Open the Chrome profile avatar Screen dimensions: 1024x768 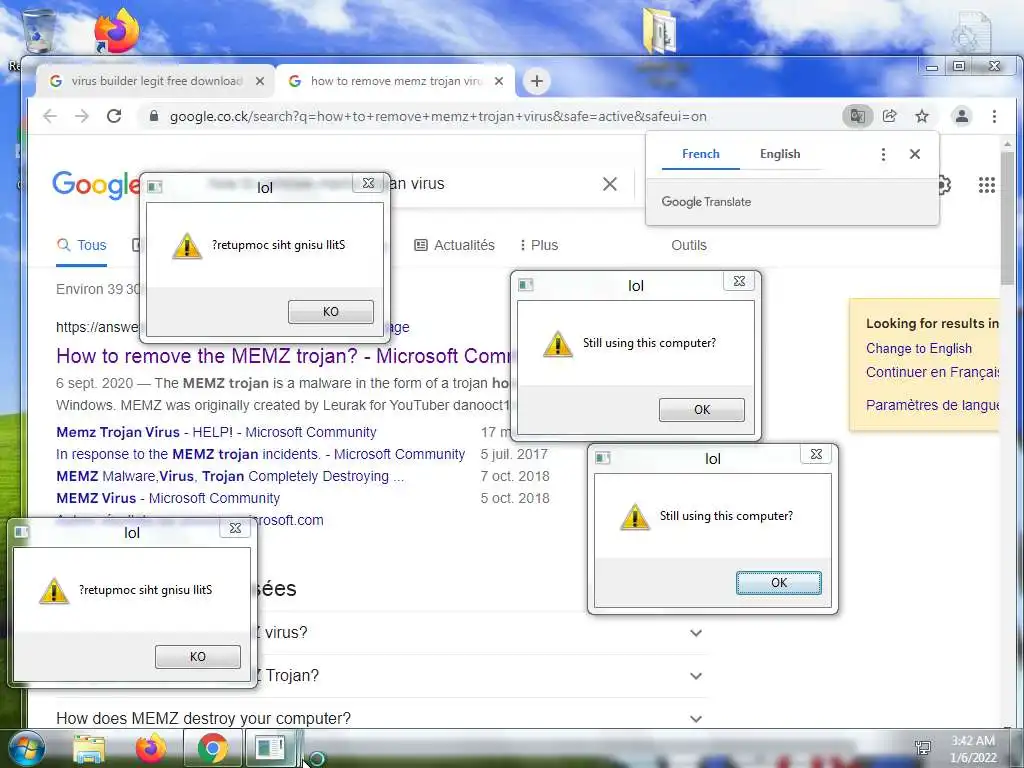tap(961, 116)
